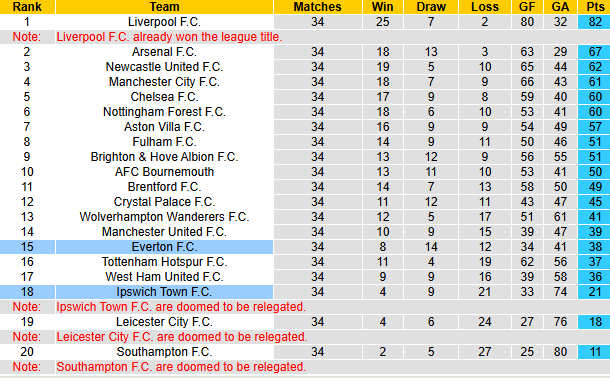
Task: Click Liverpool's 82 points cell
Action: tap(594, 22)
